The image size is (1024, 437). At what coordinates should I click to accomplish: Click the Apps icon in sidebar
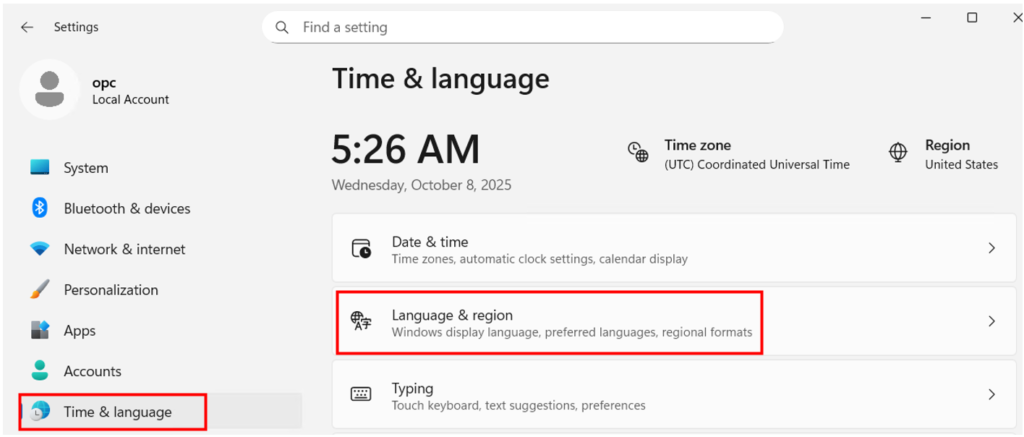point(40,330)
